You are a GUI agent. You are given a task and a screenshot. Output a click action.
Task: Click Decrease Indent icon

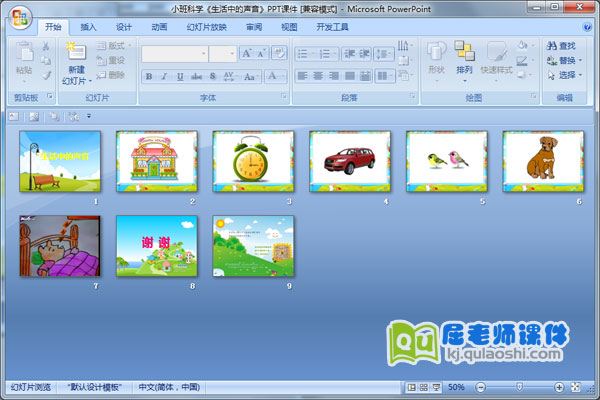point(349,54)
